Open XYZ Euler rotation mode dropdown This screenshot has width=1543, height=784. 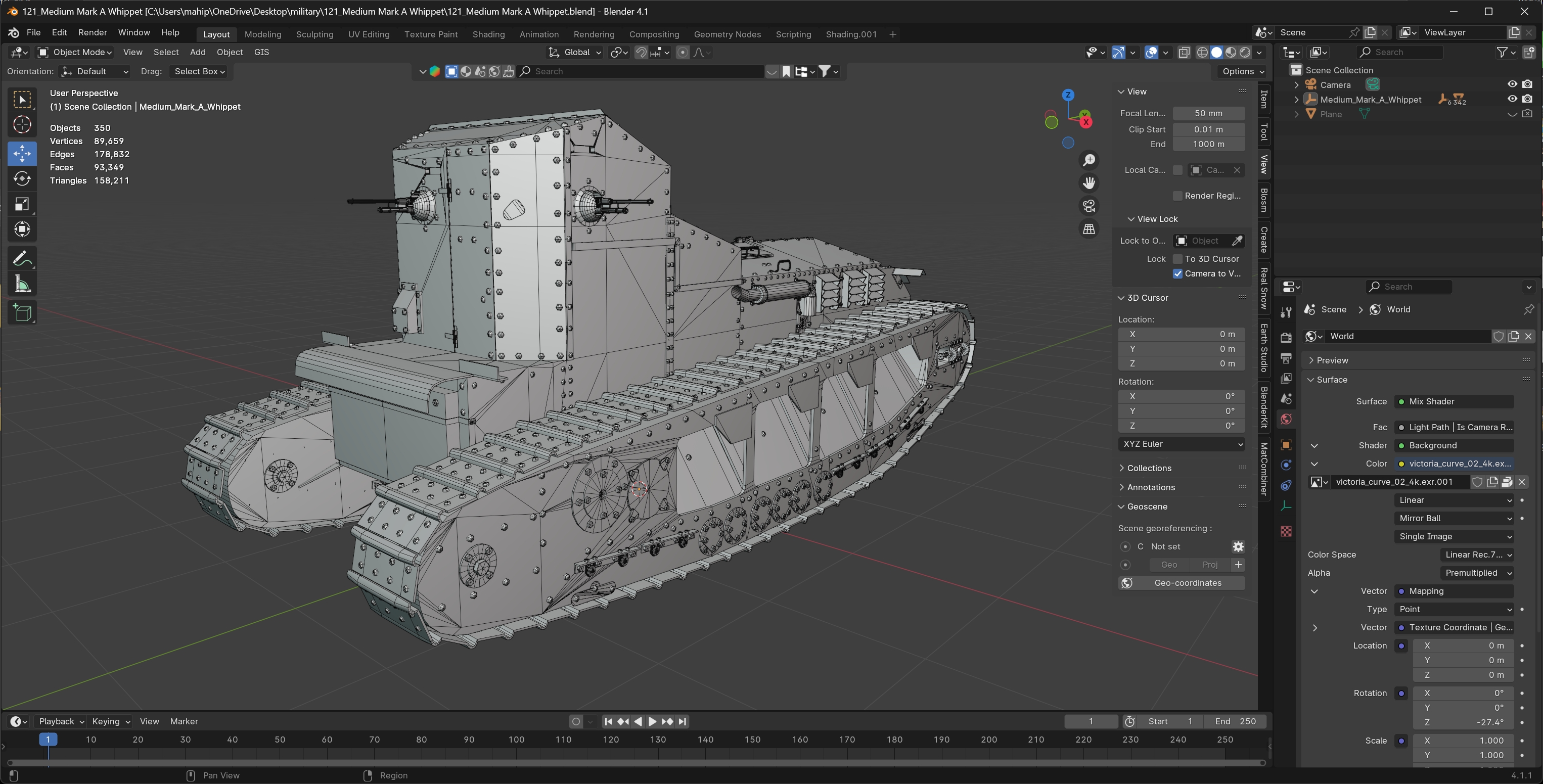tap(1181, 444)
